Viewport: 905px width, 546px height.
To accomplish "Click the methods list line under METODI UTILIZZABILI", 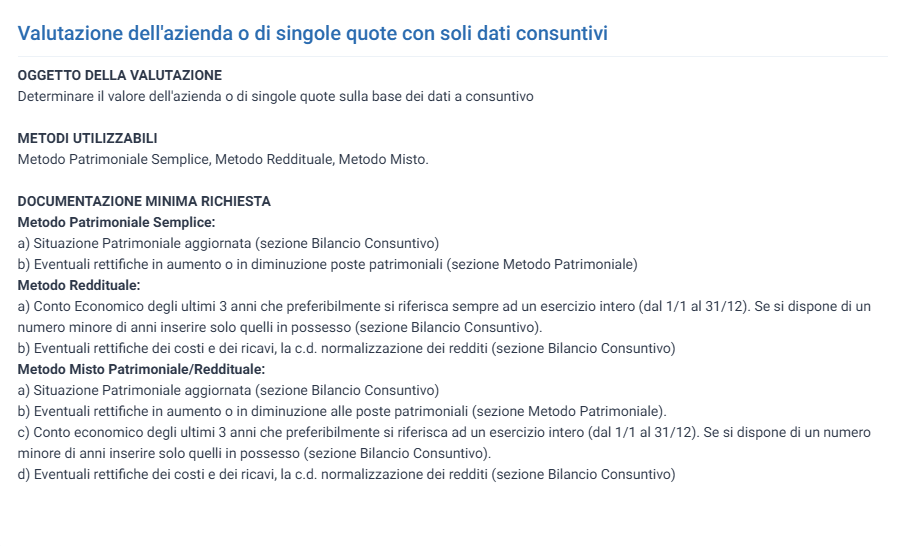I will pos(223,159).
